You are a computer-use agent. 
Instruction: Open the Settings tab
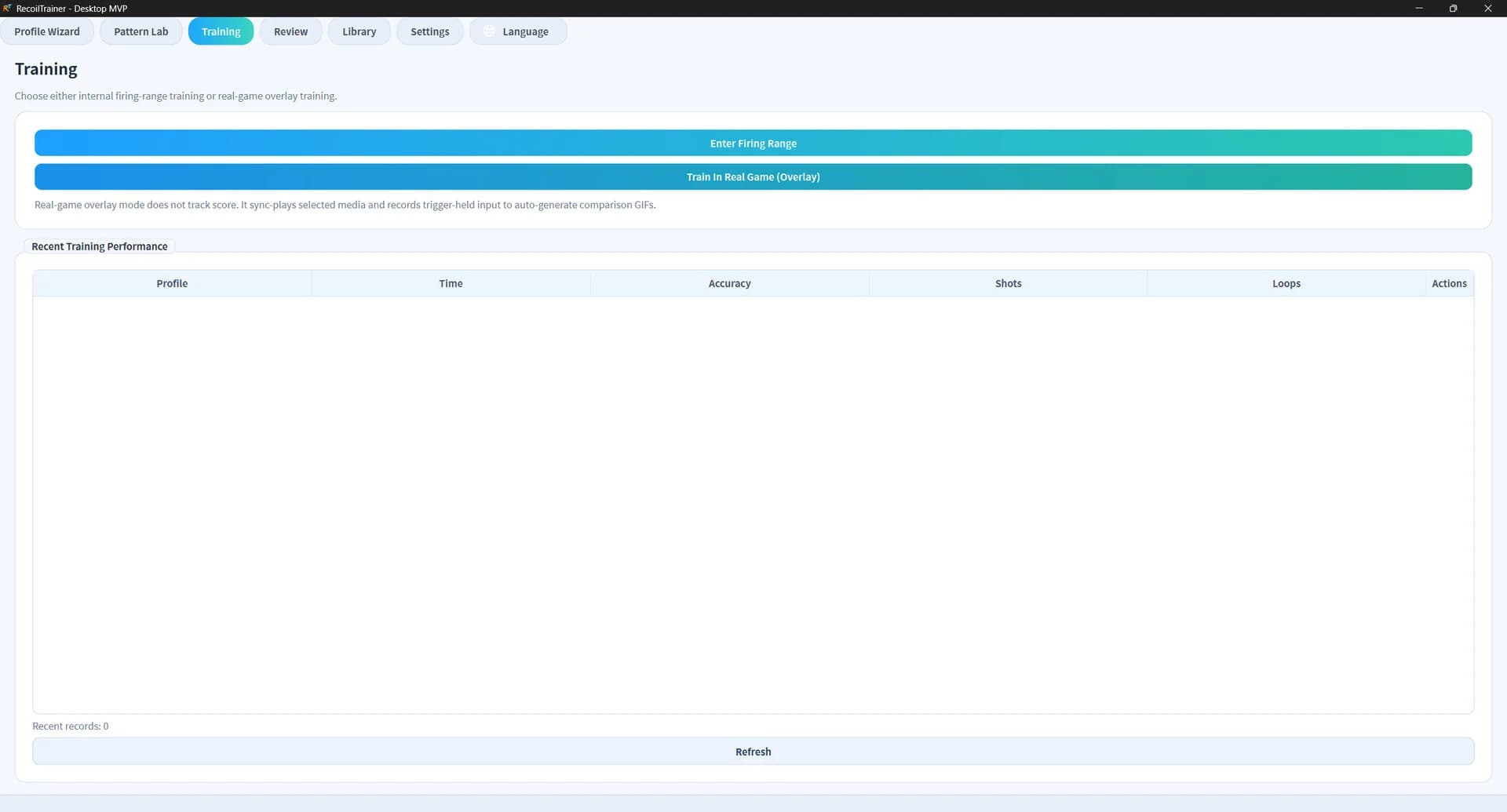click(429, 31)
